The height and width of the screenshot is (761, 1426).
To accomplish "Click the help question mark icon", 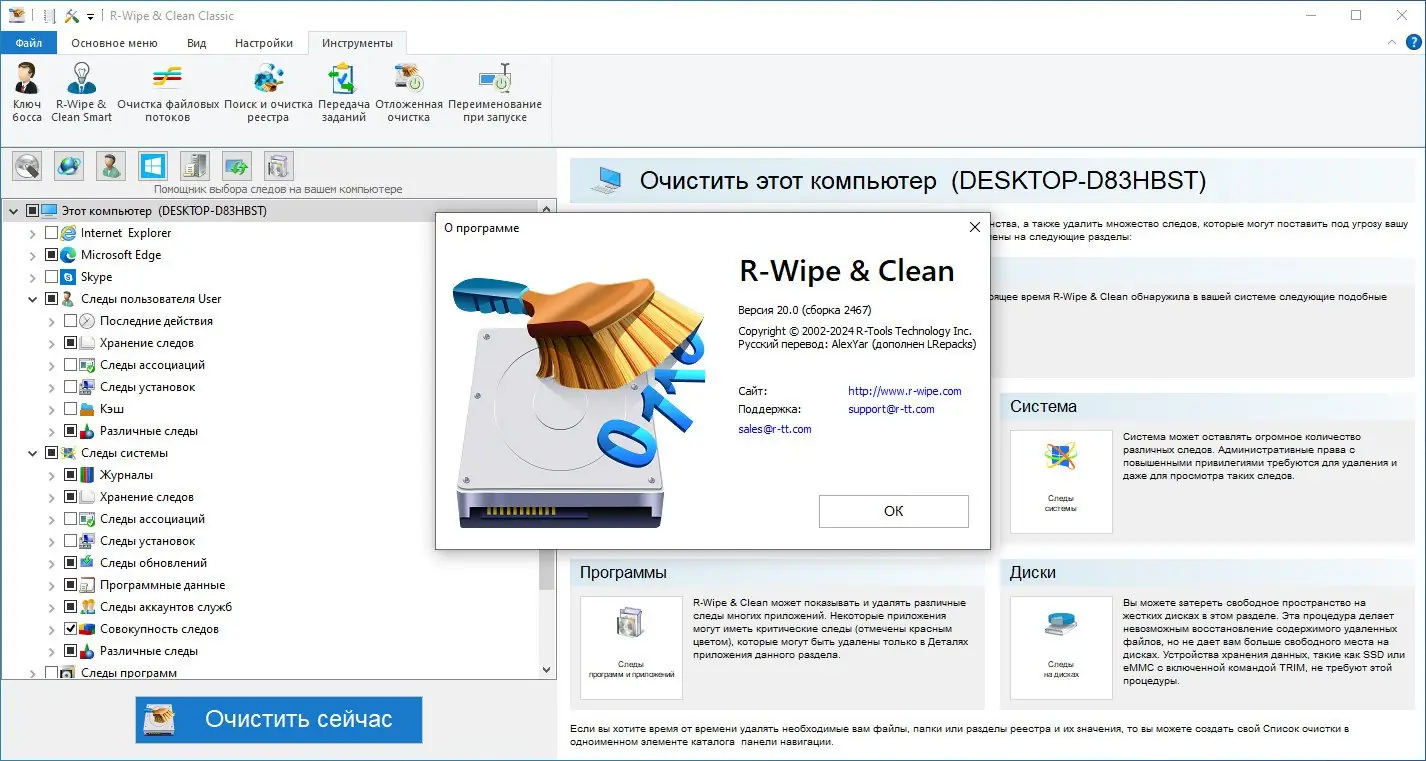I will point(1411,42).
